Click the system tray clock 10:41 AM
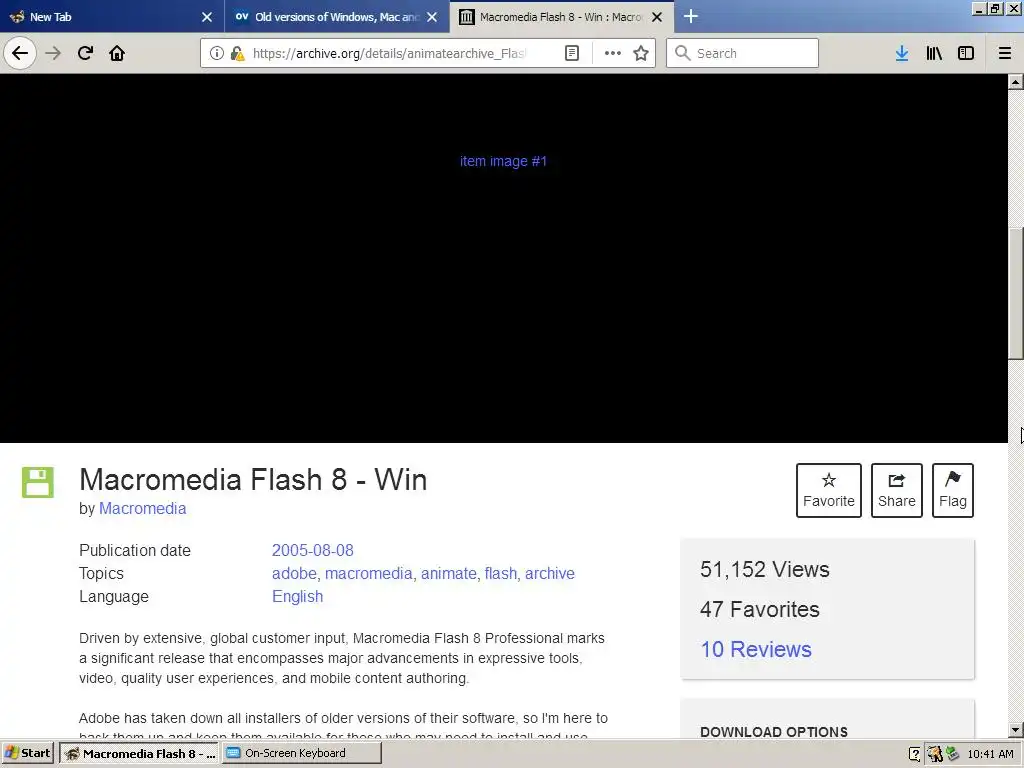The height and width of the screenshot is (768, 1024). coord(991,754)
